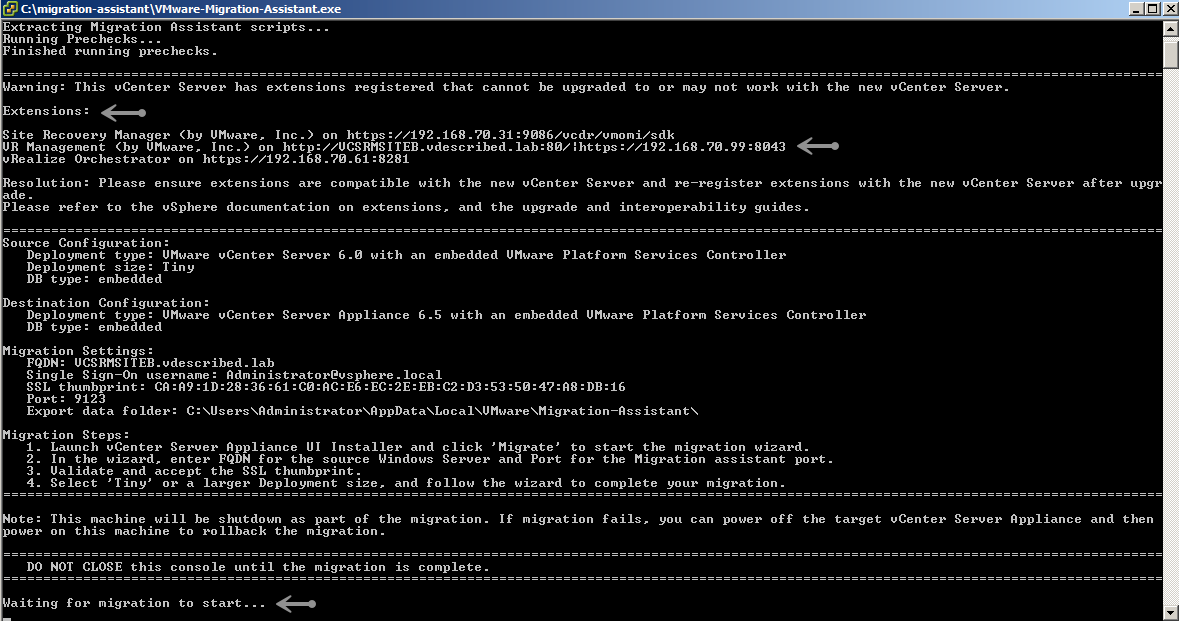The image size is (1179, 621).
Task: Click the 'Waiting for migration to start...' line
Action: [134, 604]
